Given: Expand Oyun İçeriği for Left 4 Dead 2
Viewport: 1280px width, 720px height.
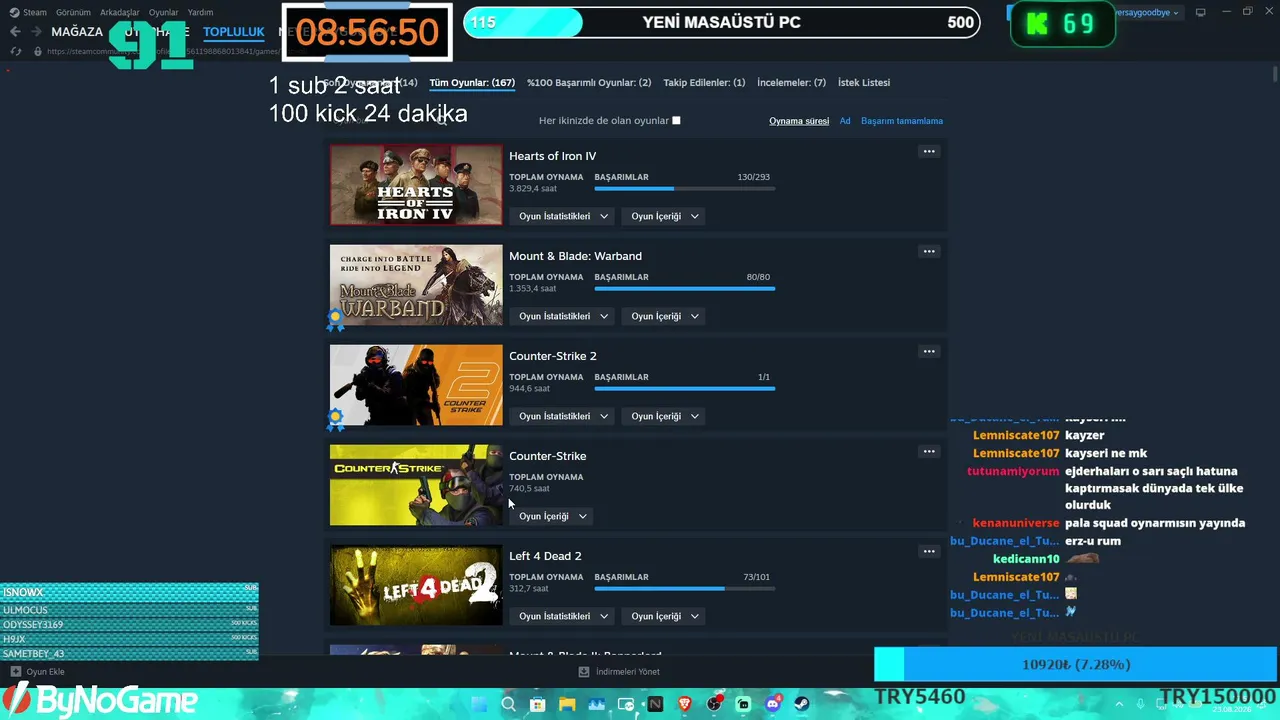Looking at the screenshot, I should point(665,616).
